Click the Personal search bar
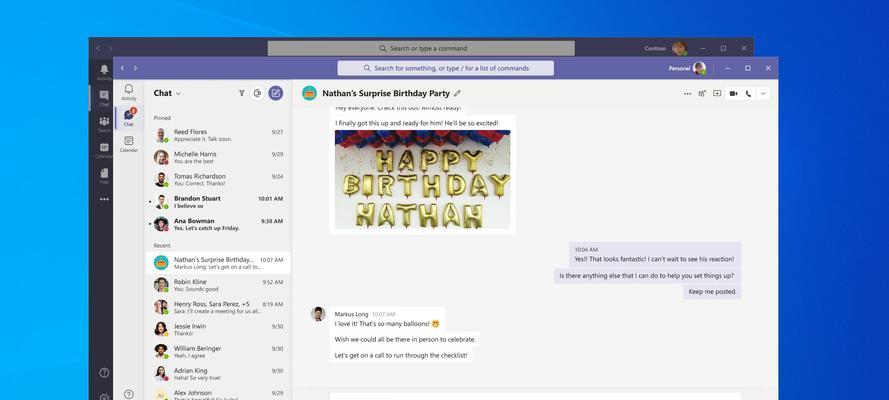This screenshot has height=400, width=889. [x=446, y=68]
